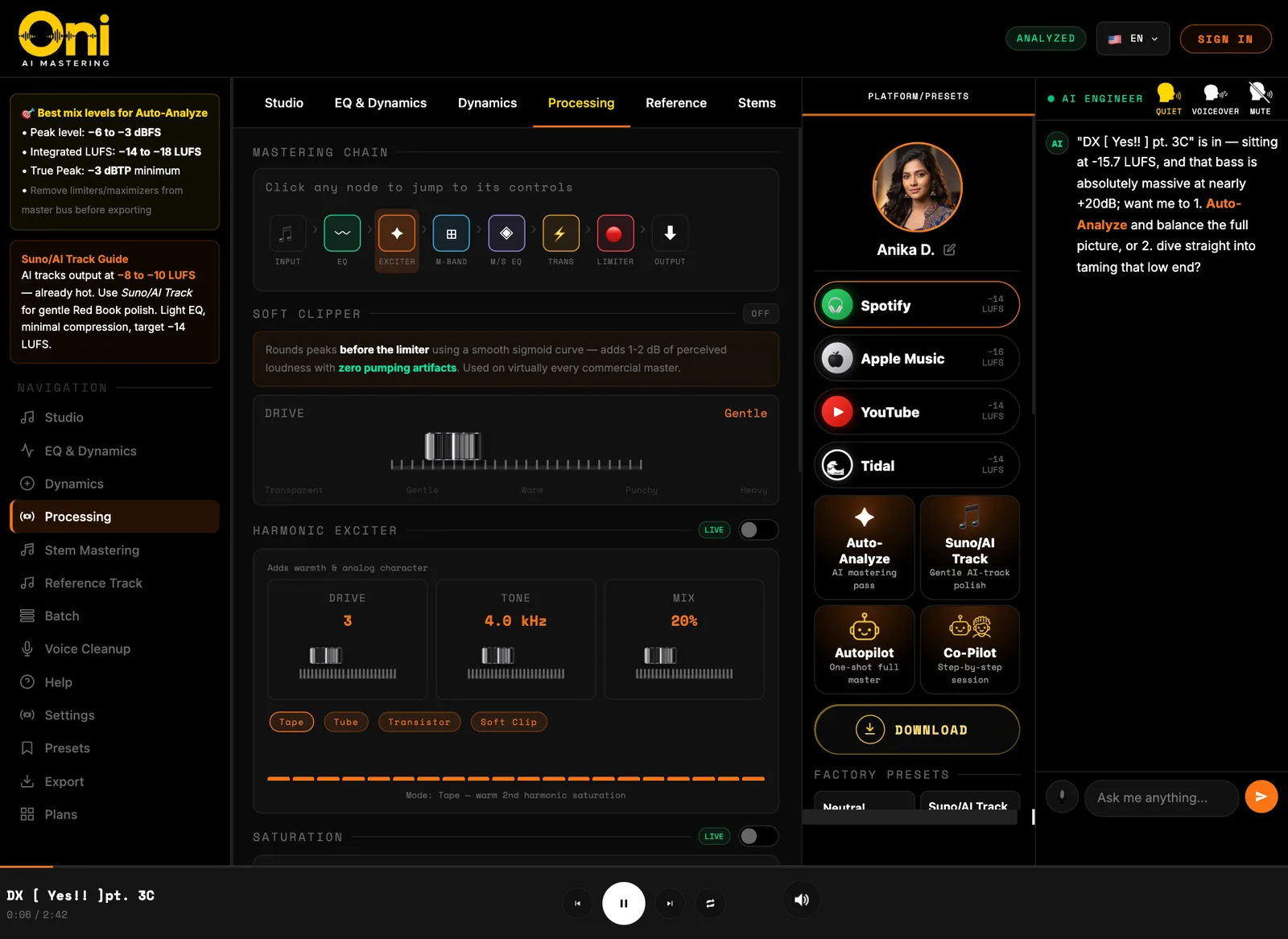Open Batch in the sidebar
Image resolution: width=1288 pixels, height=939 pixels.
click(114, 616)
